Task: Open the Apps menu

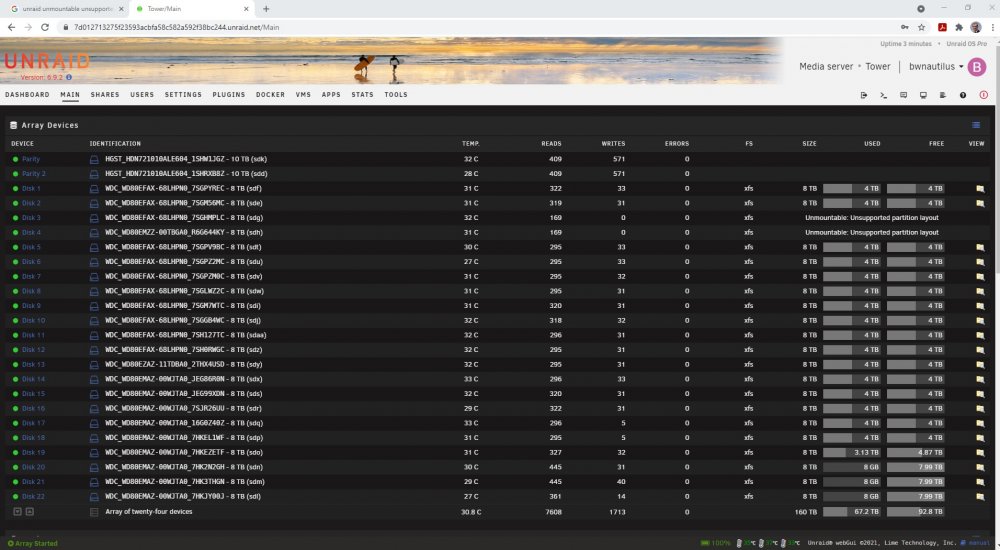Action: (331, 95)
